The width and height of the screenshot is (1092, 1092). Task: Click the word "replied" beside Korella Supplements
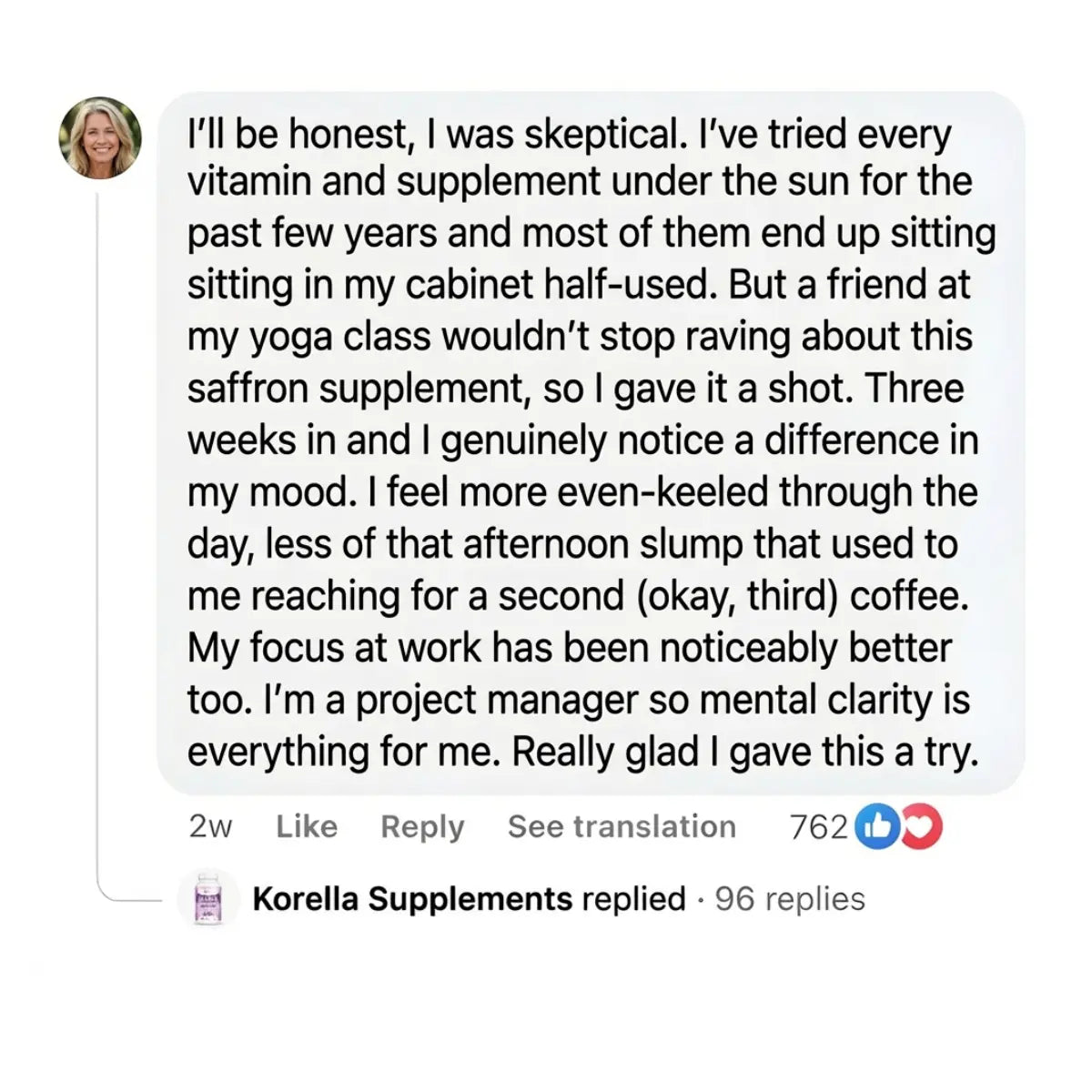coord(633,899)
